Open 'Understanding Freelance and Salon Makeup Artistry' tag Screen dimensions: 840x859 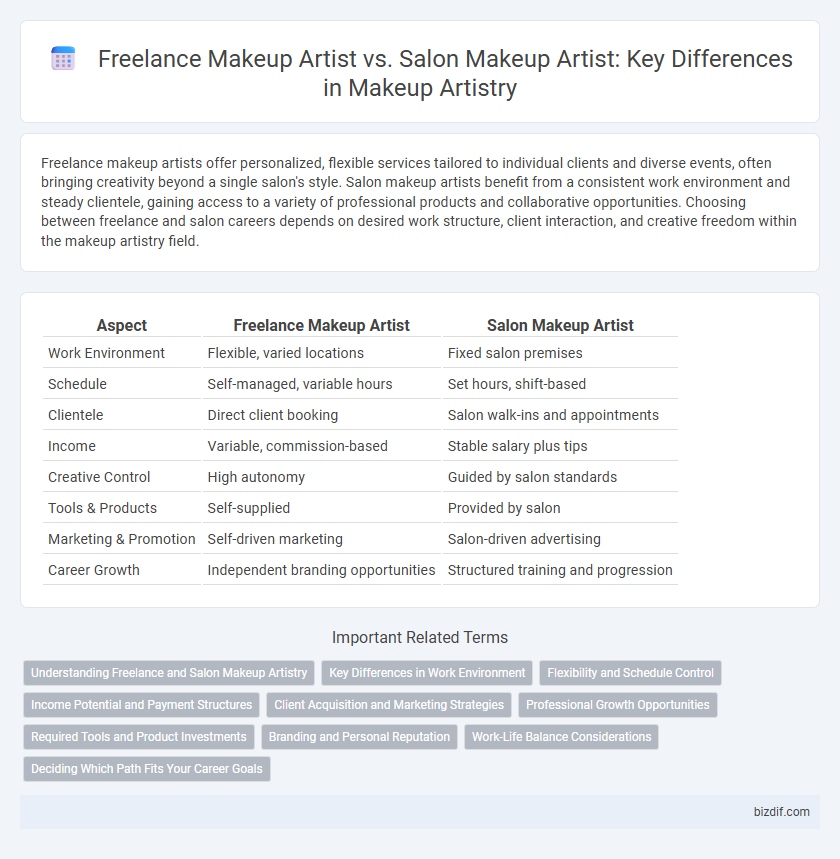(169, 673)
